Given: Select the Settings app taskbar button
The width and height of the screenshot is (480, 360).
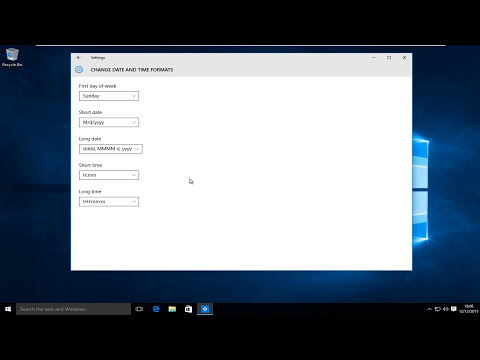Looking at the screenshot, I should pos(205,309).
